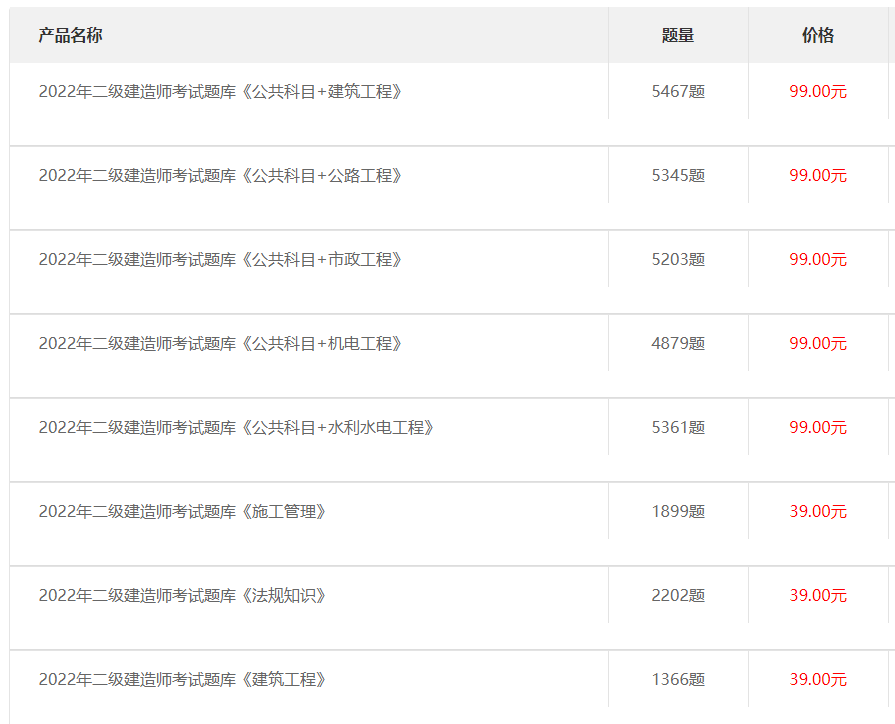The image size is (895, 724).
Task: Click the 价格 column header
Action: tap(818, 36)
